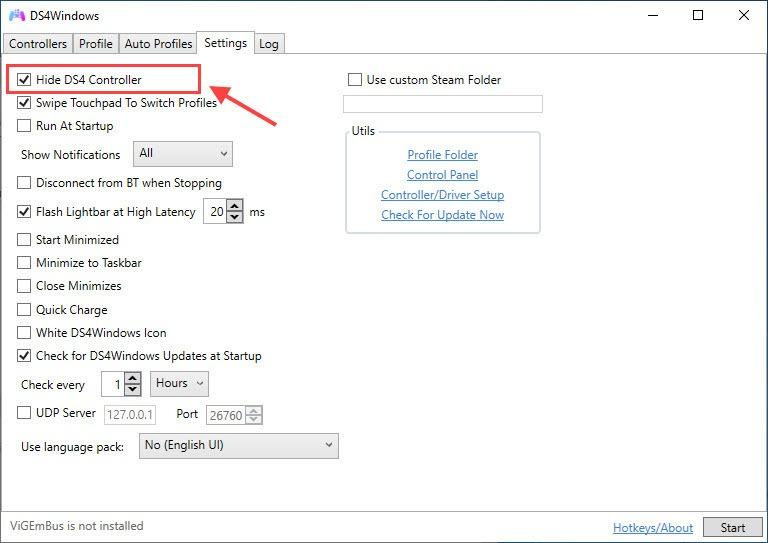Increase Flash Lightbar latency with up arrow
Viewport: 768px width, 543px height.
click(235, 206)
